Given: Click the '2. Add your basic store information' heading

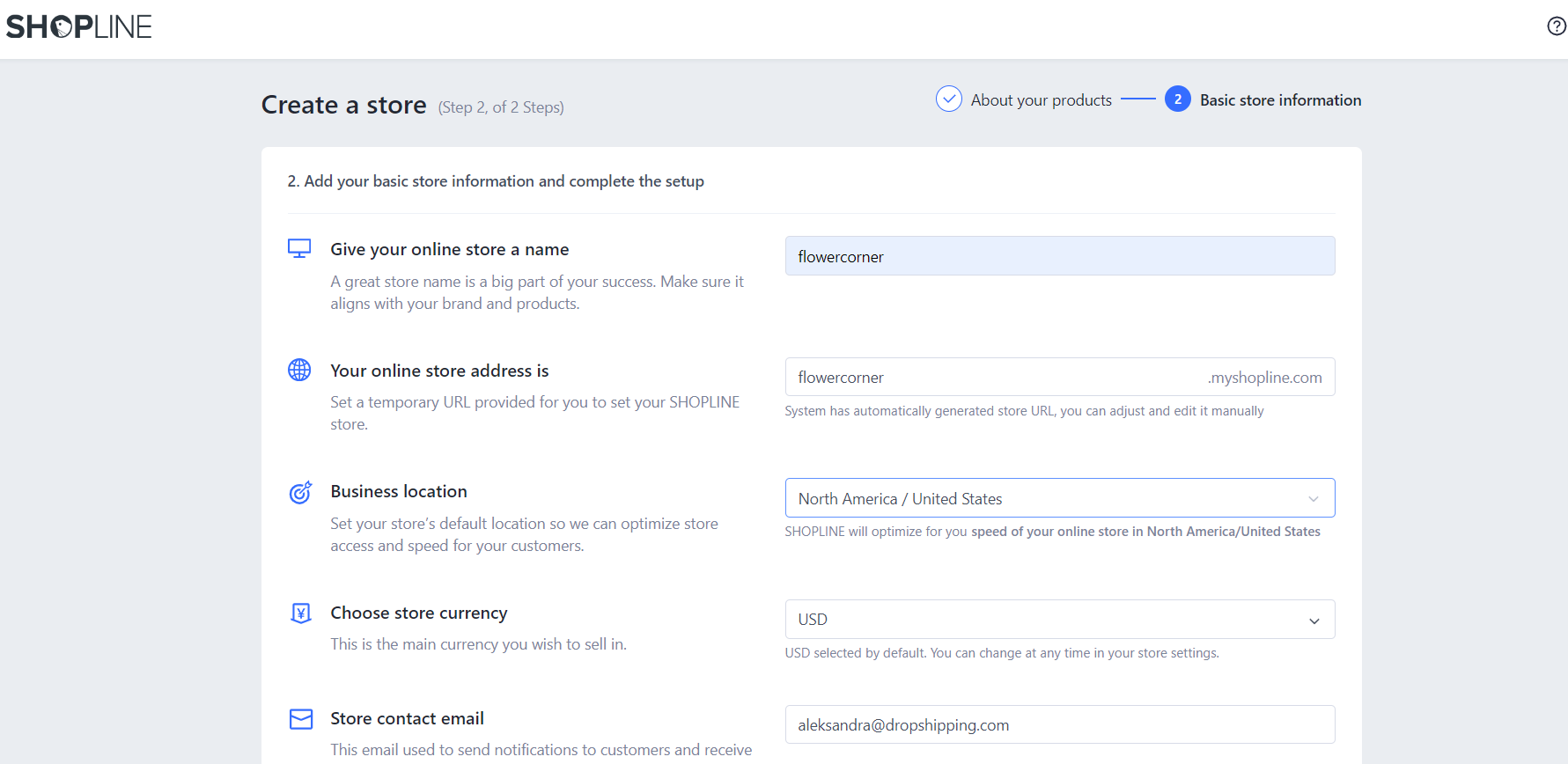Looking at the screenshot, I should pos(496,181).
